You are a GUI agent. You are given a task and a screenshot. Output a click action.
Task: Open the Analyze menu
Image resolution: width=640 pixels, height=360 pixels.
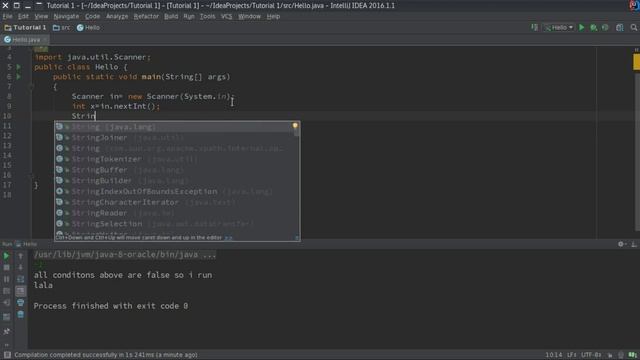pyautogui.click(x=117, y=16)
